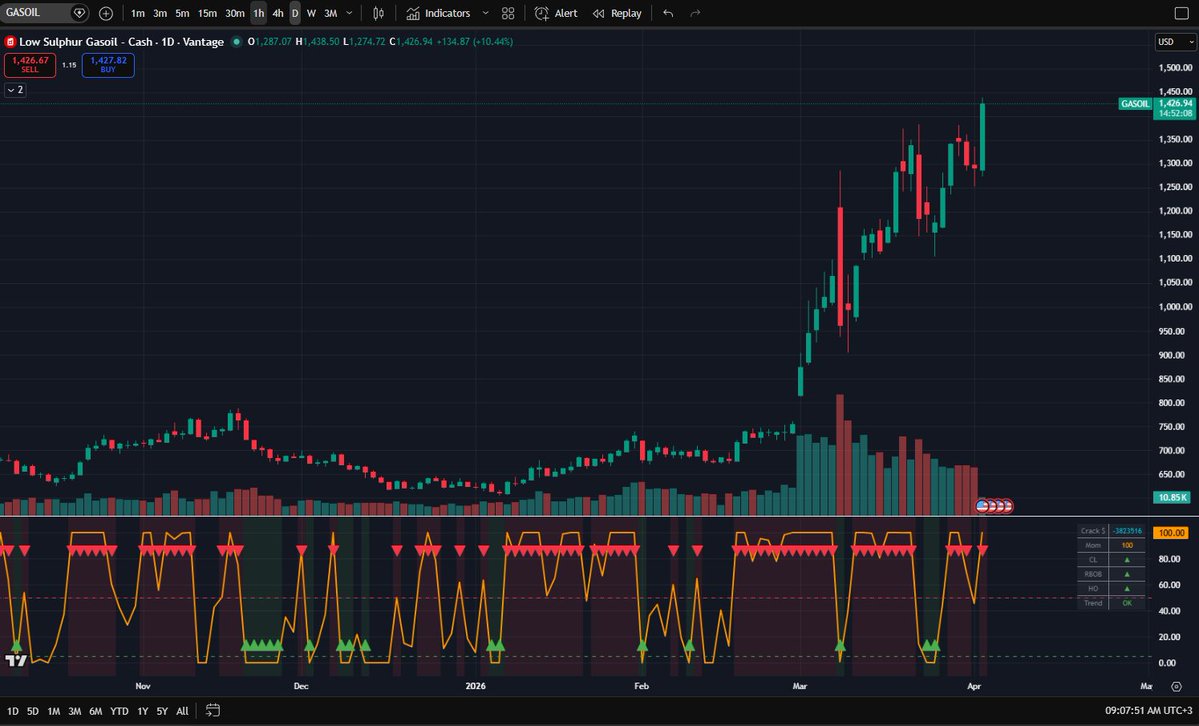This screenshot has width=1199, height=726.
Task: Click the Nov label on the time axis
Action: point(143,686)
